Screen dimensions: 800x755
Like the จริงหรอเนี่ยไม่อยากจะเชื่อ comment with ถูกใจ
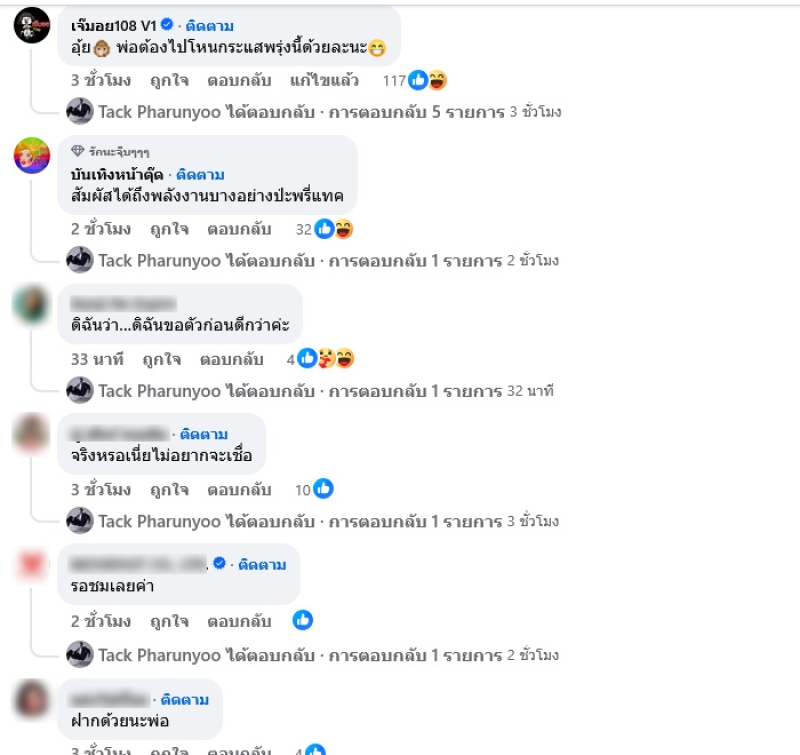169,490
